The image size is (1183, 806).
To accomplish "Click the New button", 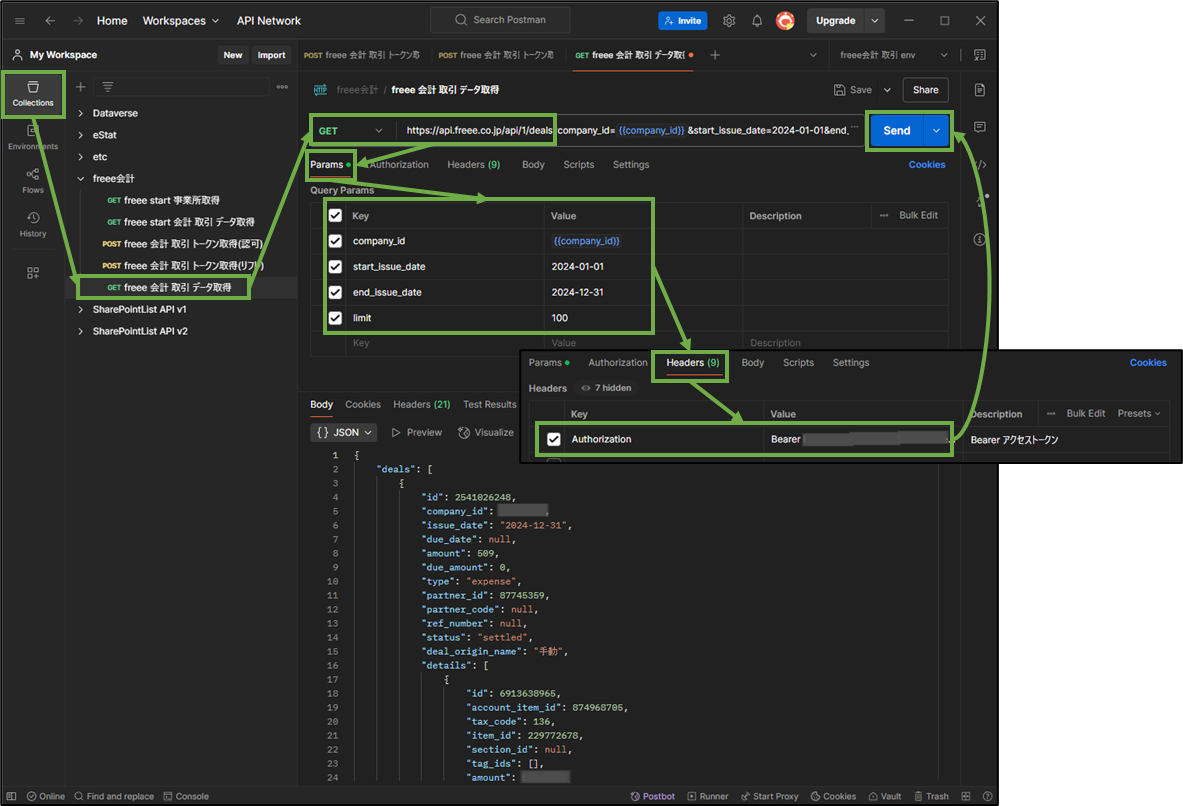I will point(233,55).
